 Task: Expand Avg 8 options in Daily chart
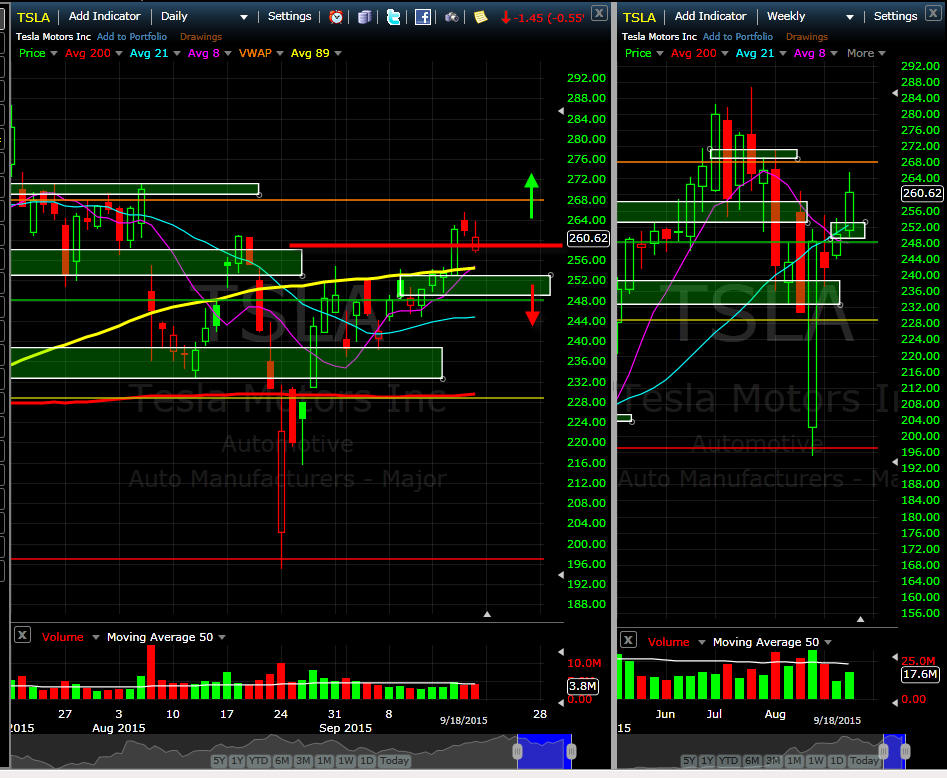click(228, 54)
